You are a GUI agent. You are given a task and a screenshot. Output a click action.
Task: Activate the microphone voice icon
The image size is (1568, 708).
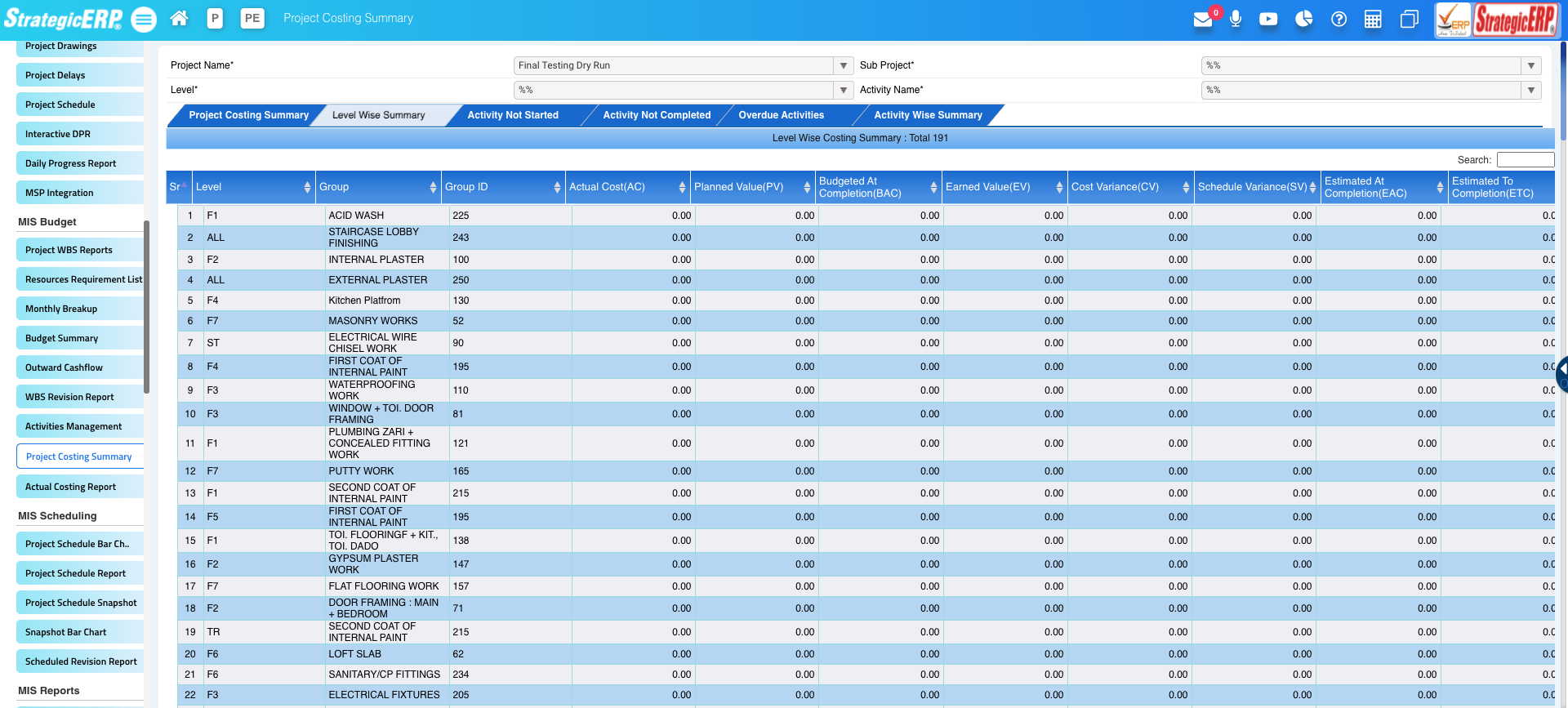(1236, 19)
